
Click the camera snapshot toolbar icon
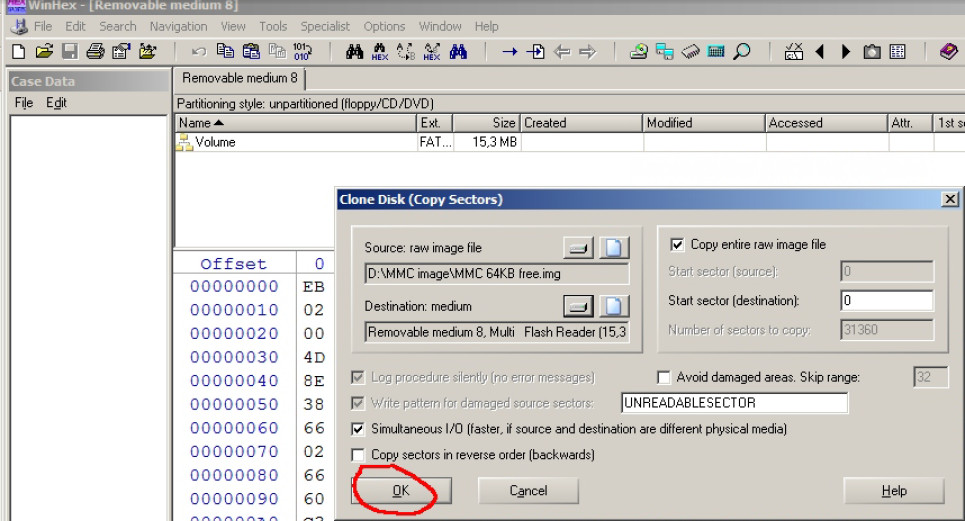871,52
